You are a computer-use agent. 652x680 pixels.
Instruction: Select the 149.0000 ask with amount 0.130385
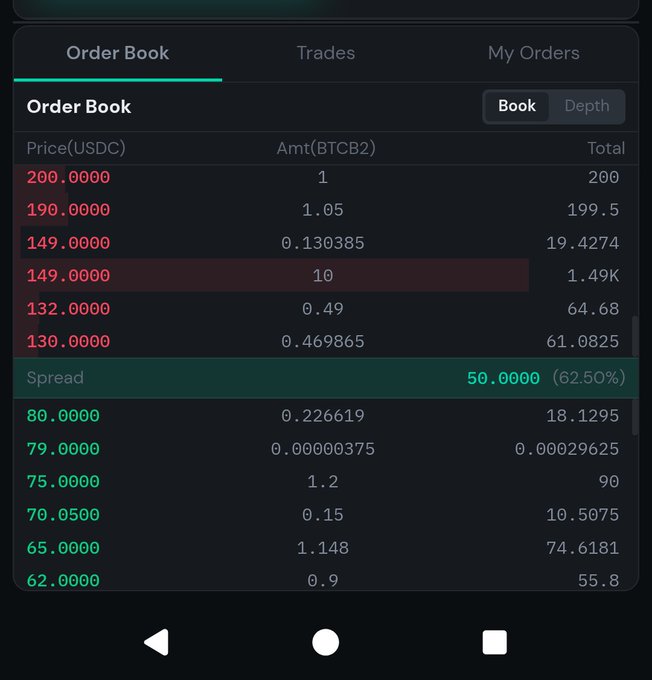coord(69,243)
